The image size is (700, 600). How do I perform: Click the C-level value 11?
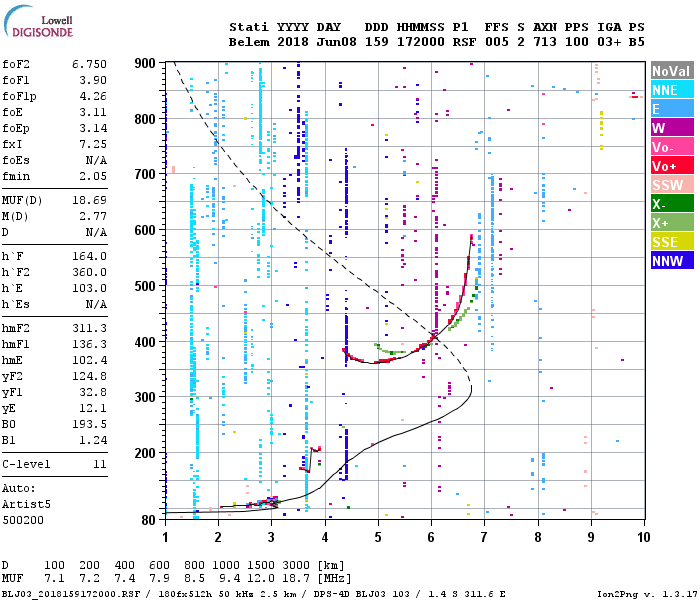(100, 464)
